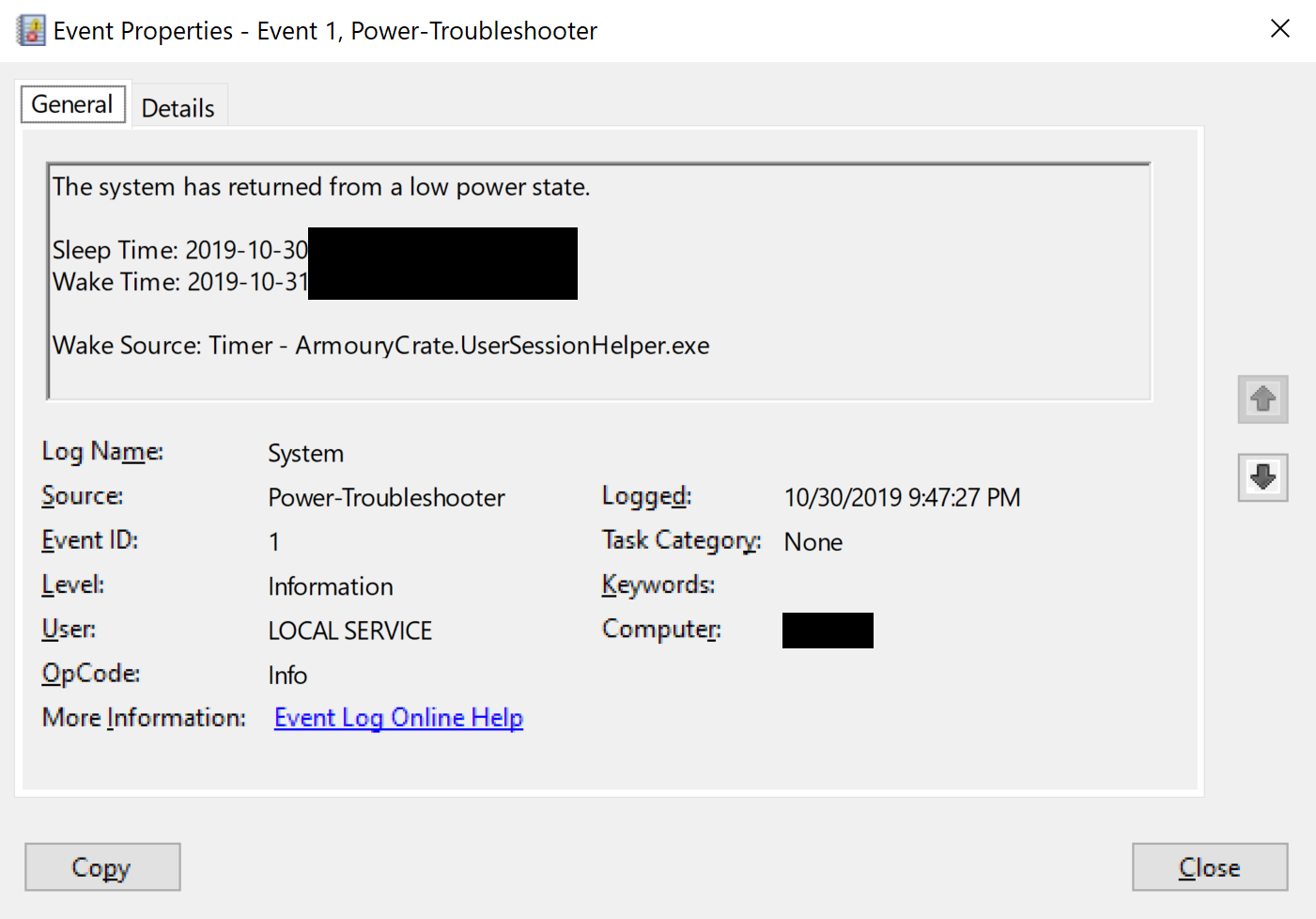Click the Log Name value System
Viewport: 1316px width, 919px height.
pos(305,454)
